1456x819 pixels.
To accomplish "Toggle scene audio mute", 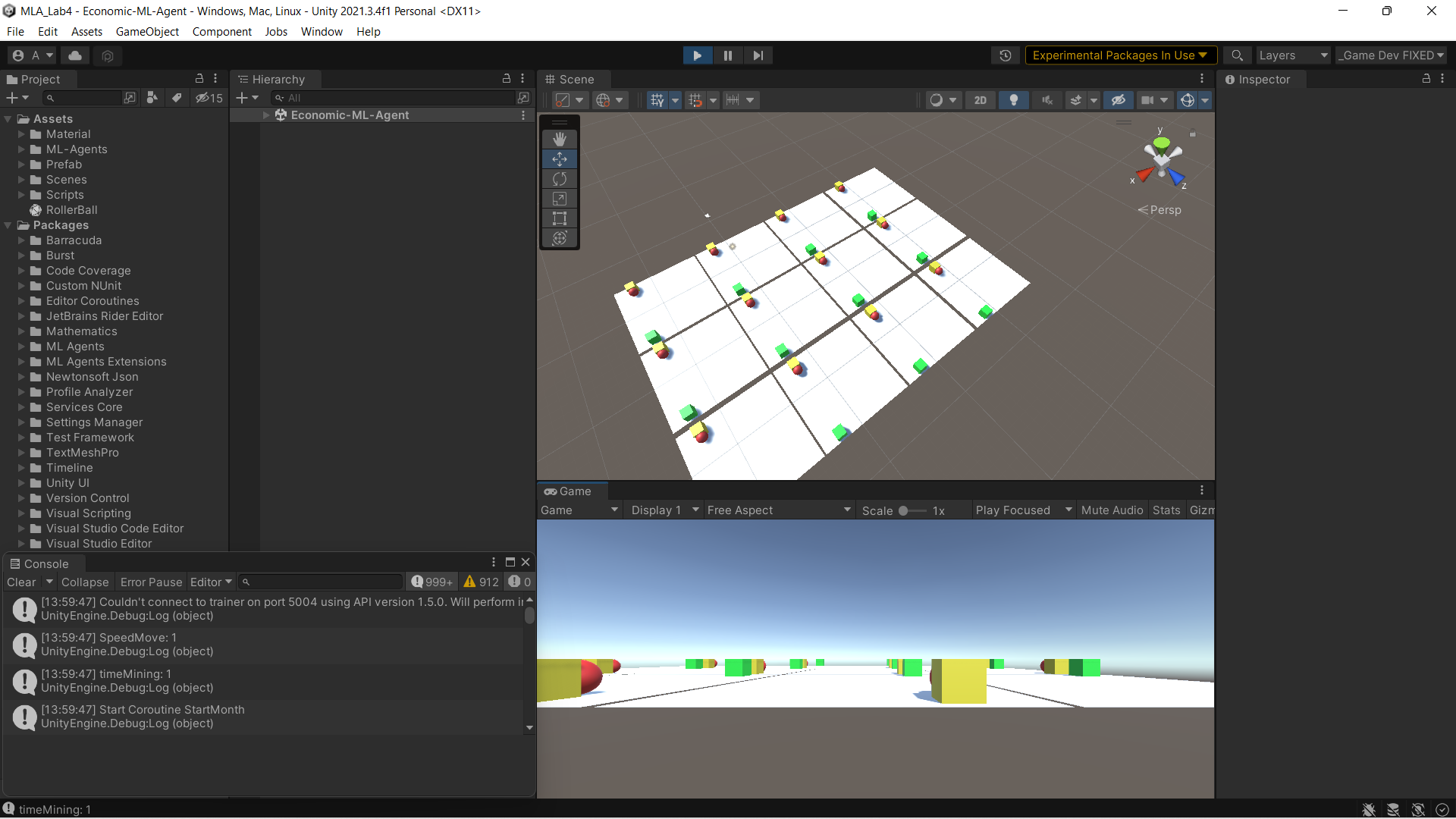I will click(1047, 100).
